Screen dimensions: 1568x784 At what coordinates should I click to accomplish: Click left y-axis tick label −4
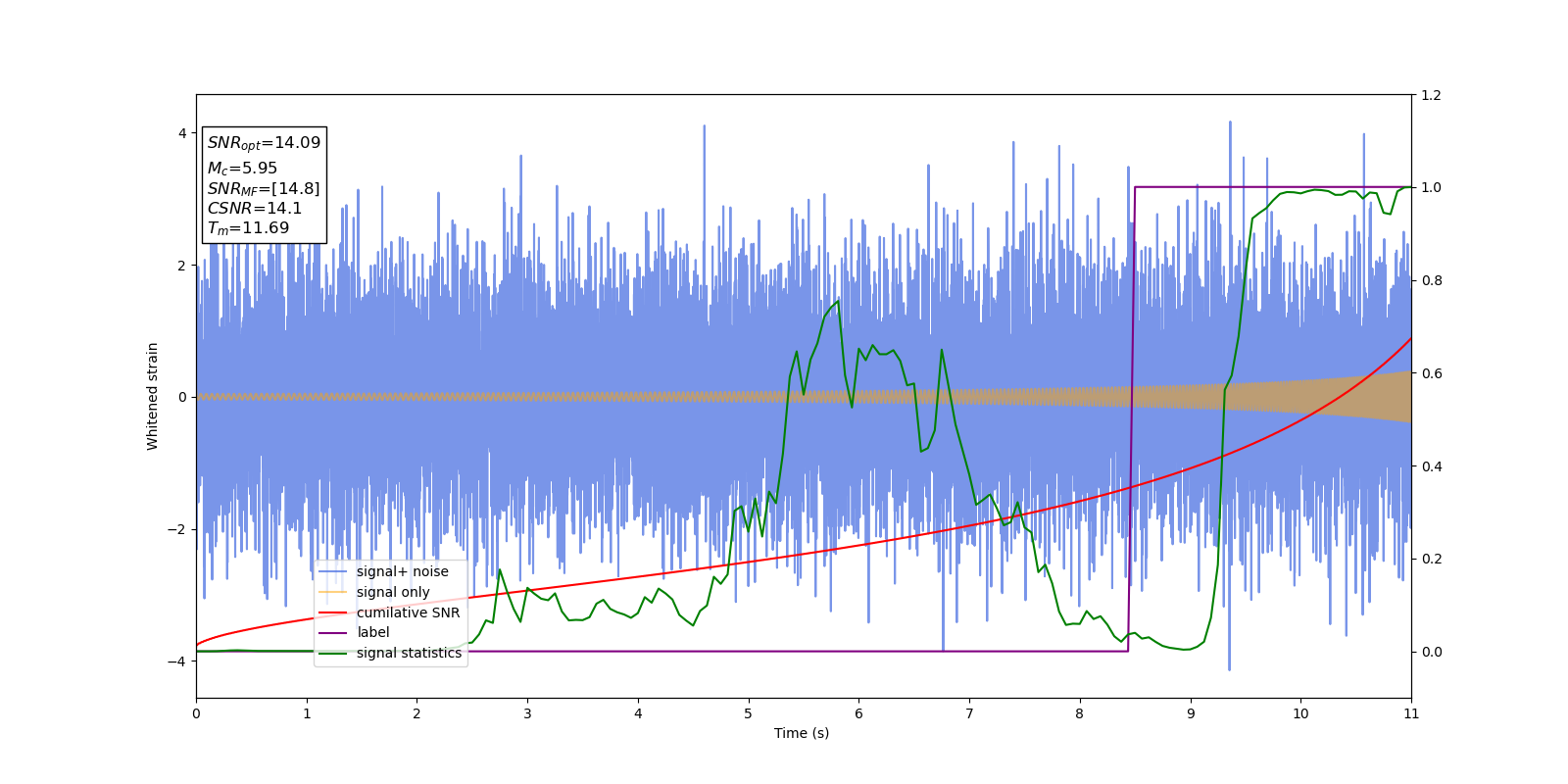(177, 661)
